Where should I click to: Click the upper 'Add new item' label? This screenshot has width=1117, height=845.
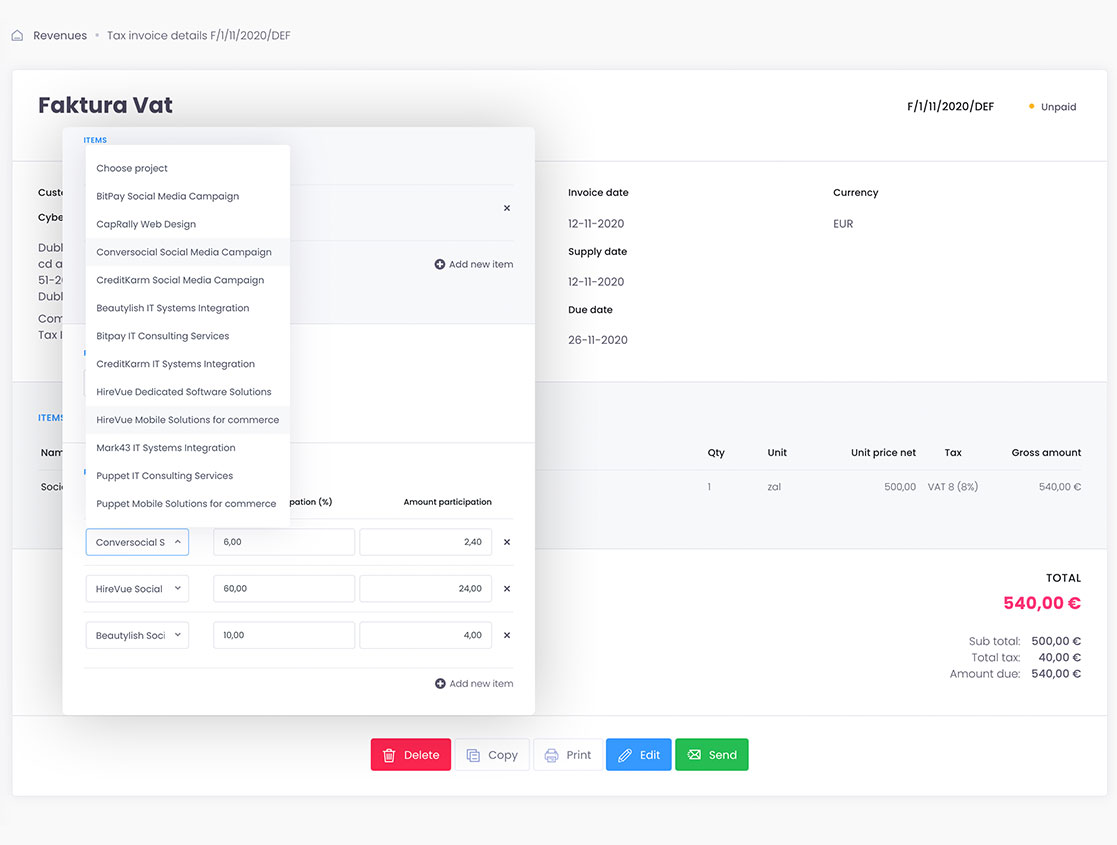click(481, 264)
